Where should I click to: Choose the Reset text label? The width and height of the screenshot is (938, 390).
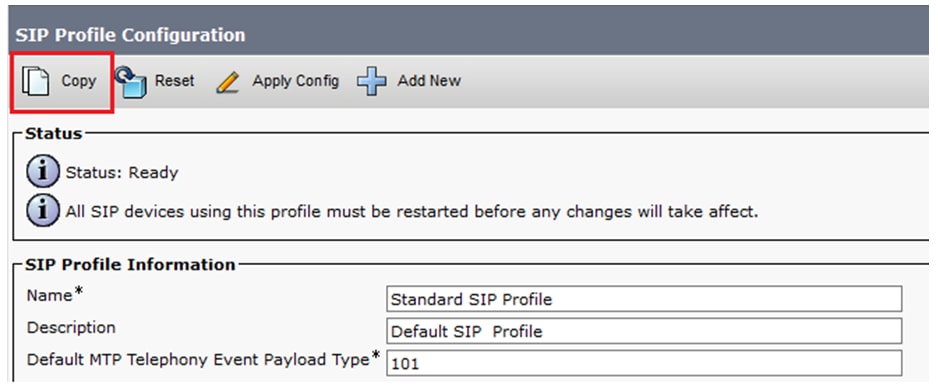(x=175, y=80)
